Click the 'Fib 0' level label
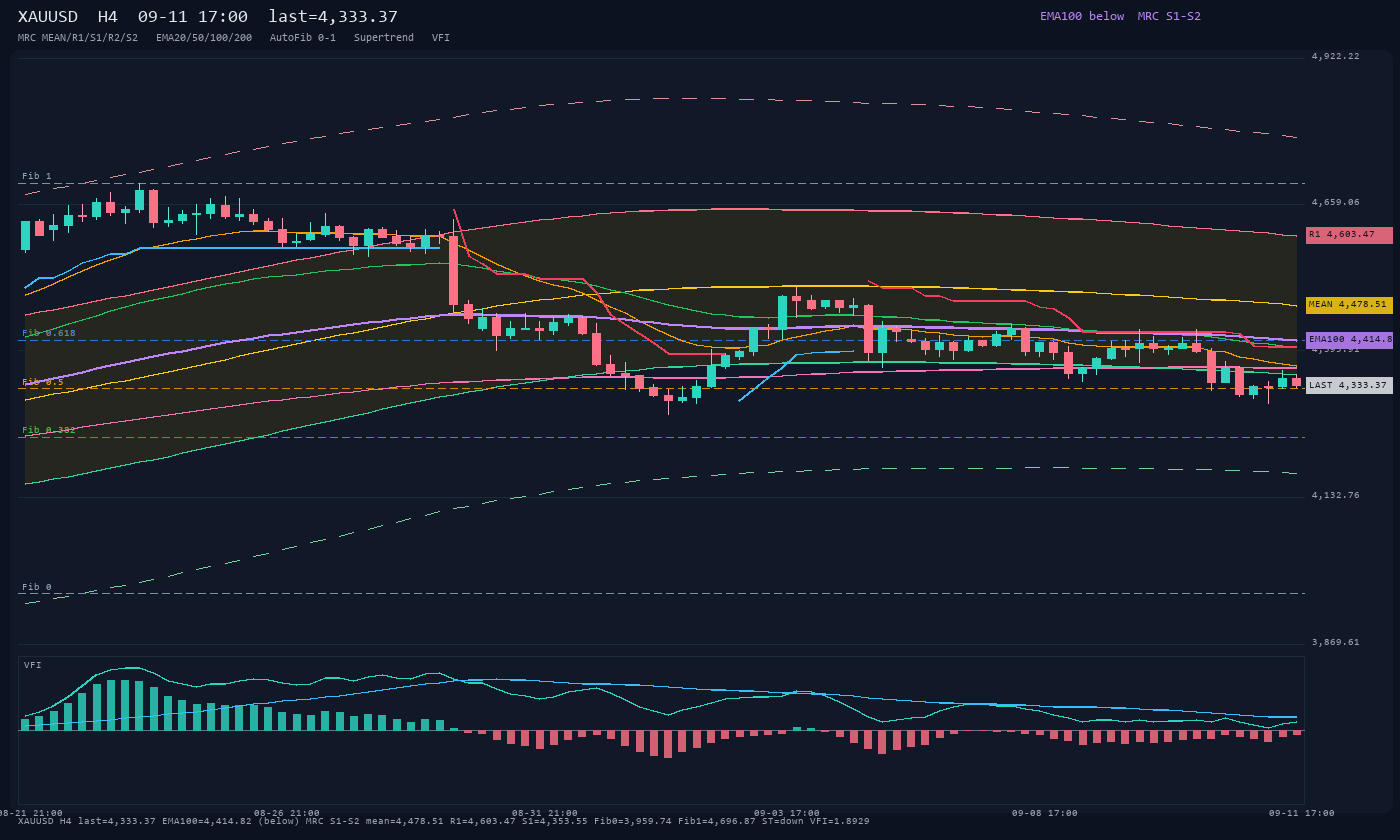The image size is (1400, 840). pos(37,587)
